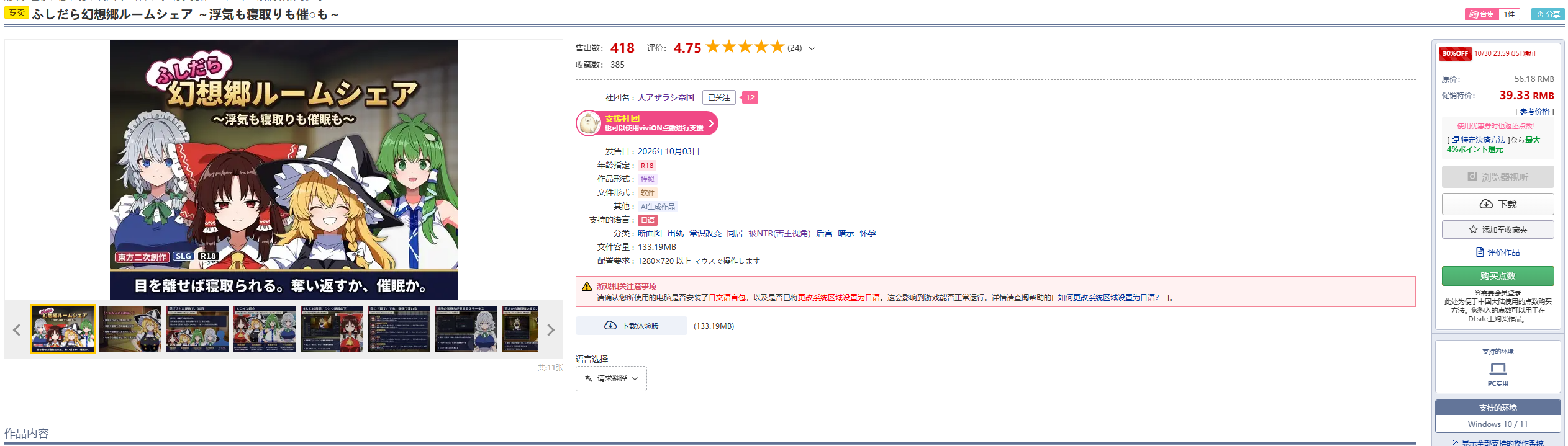Click the main product cover image
Image resolution: width=1568 pixels, height=446 pixels.
(x=284, y=170)
